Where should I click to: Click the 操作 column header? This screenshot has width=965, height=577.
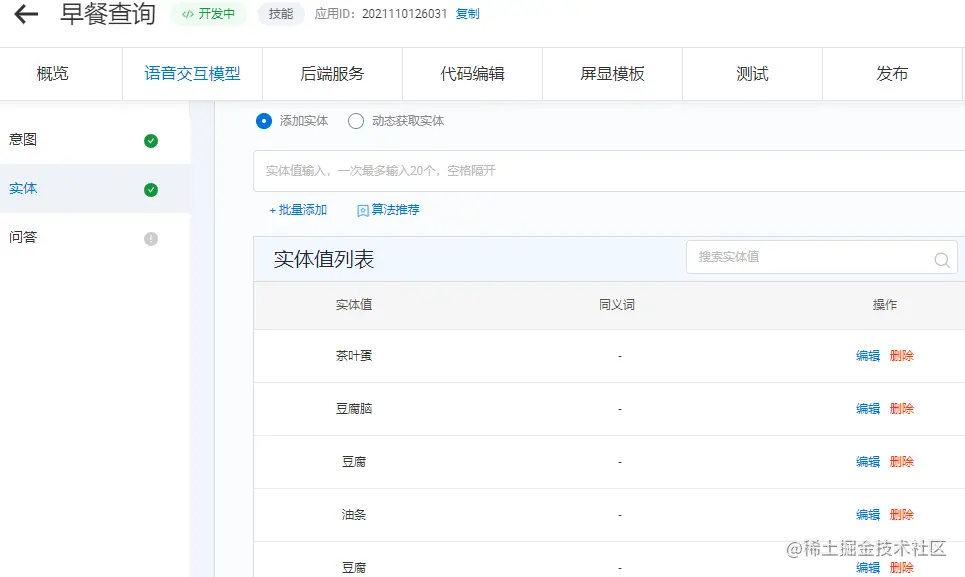pyautogui.click(x=885, y=304)
